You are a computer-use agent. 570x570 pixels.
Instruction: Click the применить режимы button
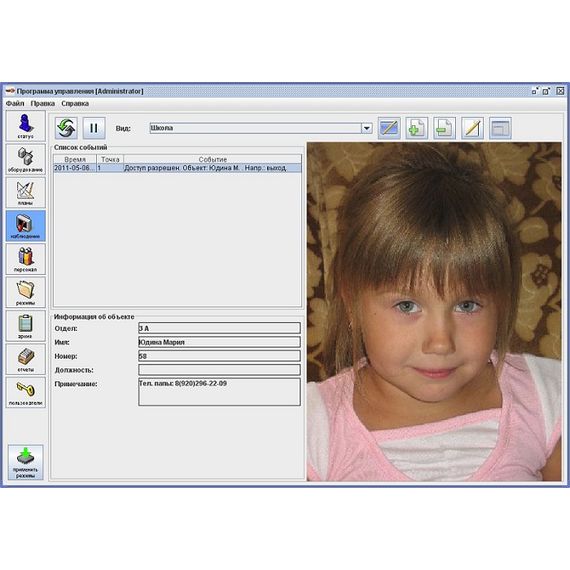coord(25,462)
